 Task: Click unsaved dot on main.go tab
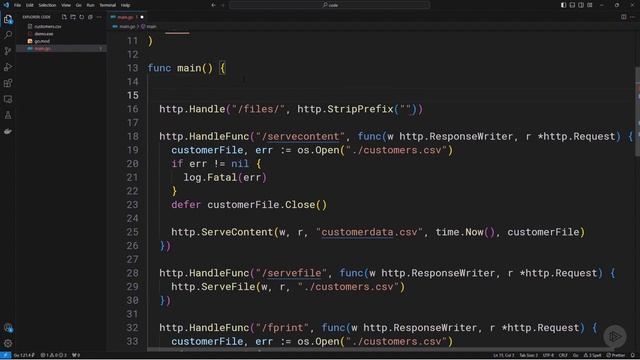click(x=142, y=17)
